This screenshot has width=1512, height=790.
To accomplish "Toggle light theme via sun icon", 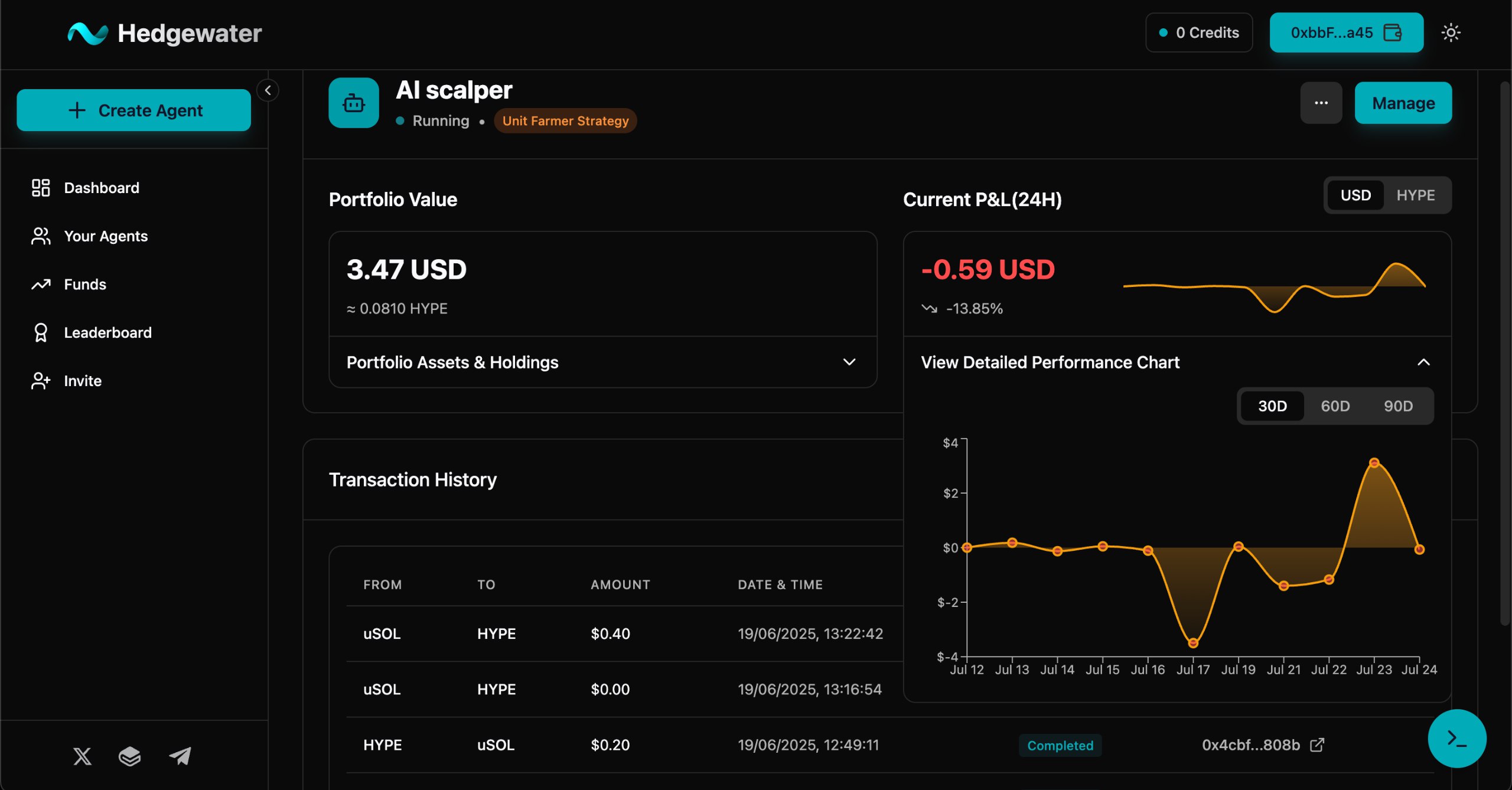I will click(1451, 32).
